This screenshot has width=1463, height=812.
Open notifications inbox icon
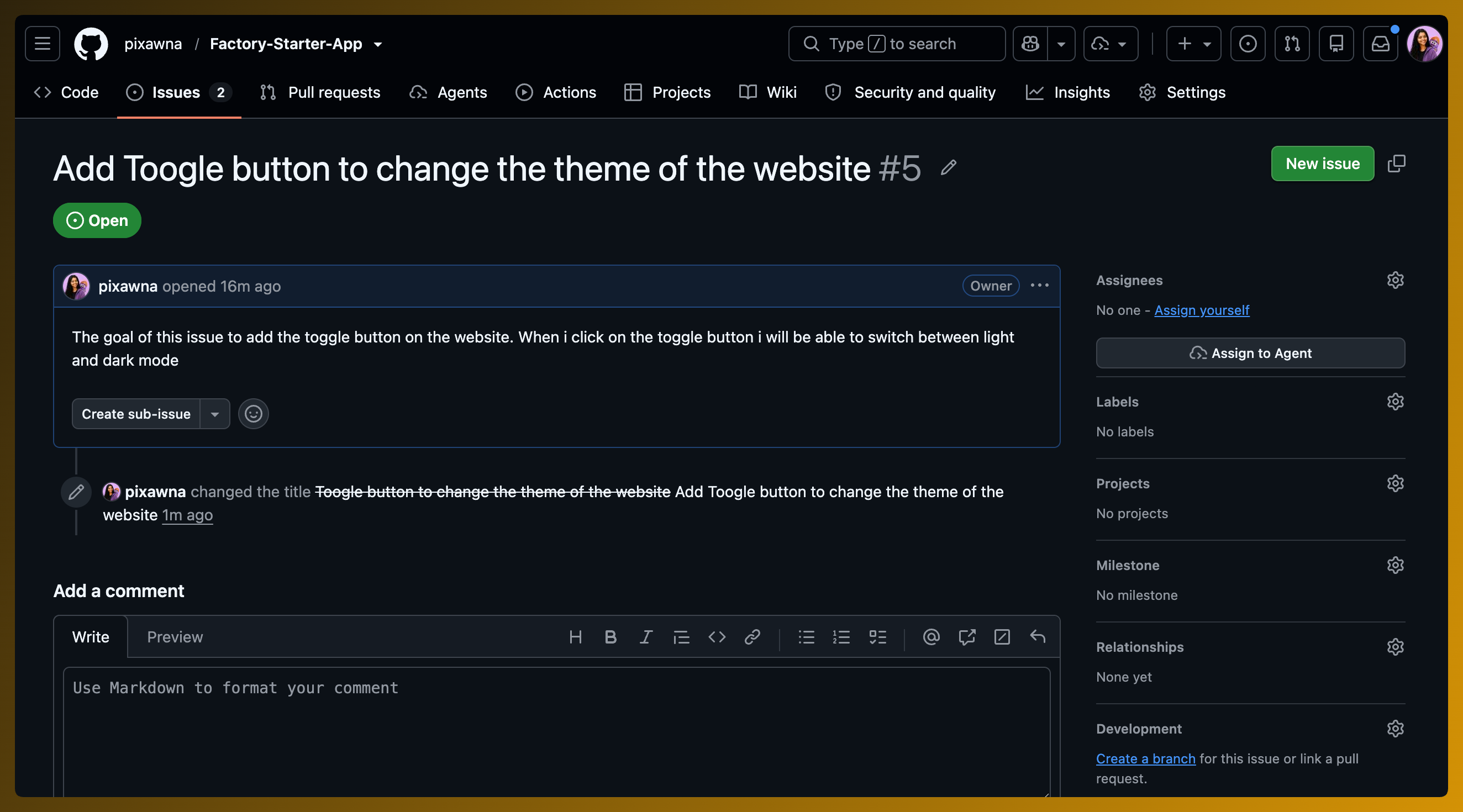(1381, 44)
